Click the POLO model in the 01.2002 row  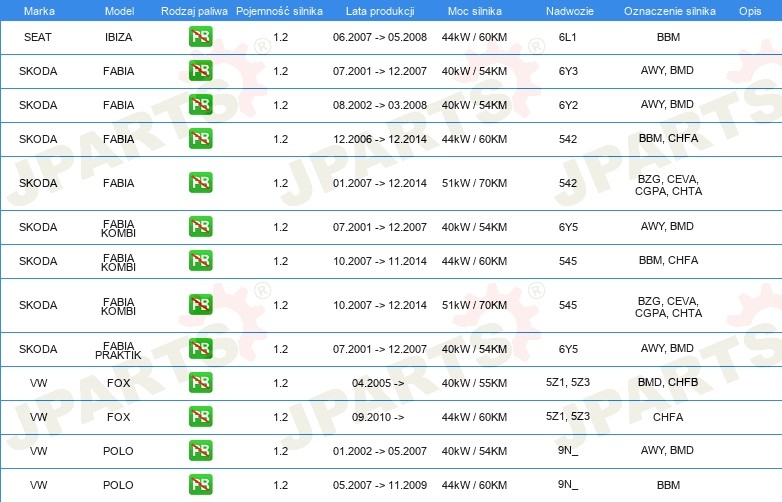(x=118, y=451)
